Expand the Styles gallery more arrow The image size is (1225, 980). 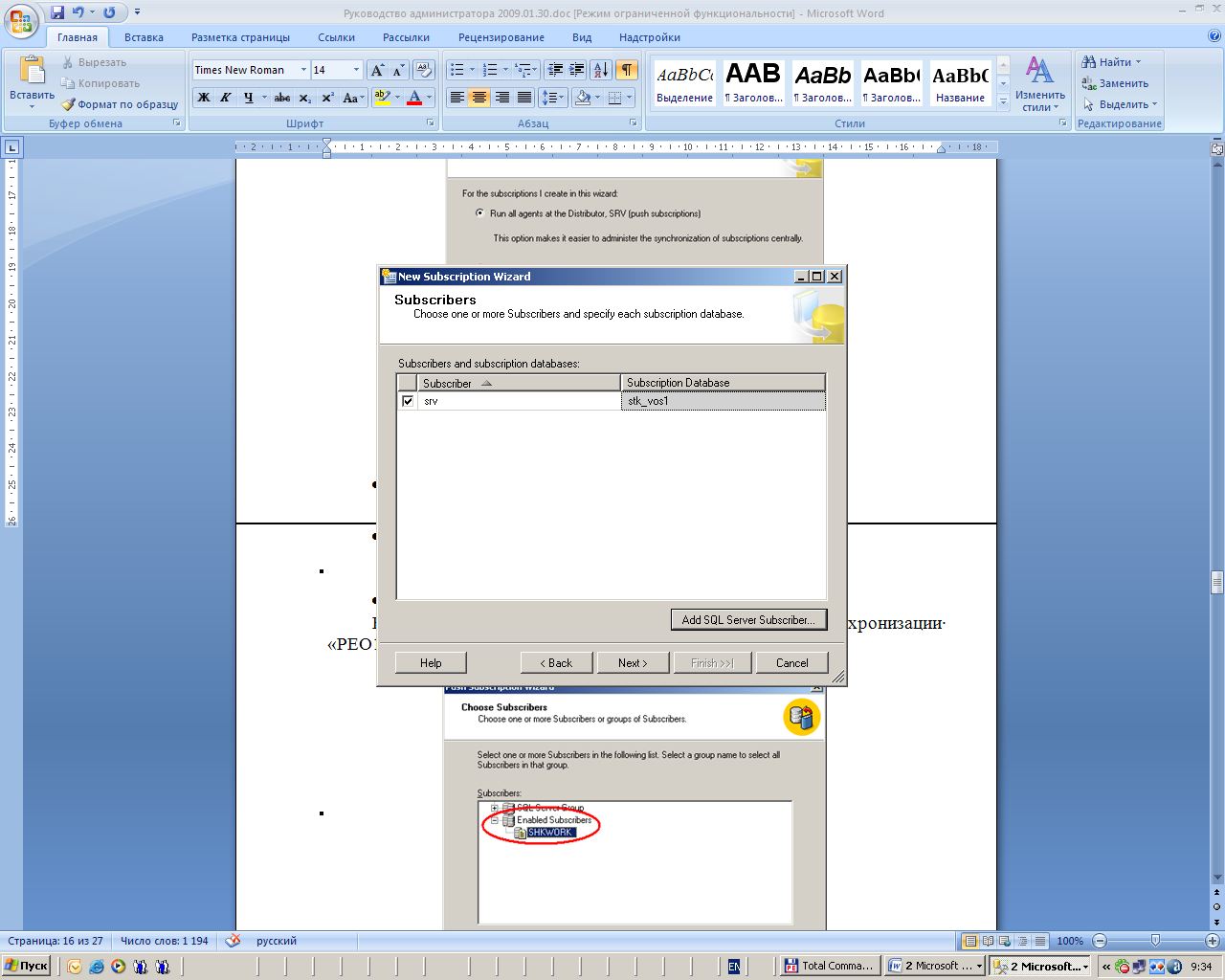point(1003,102)
